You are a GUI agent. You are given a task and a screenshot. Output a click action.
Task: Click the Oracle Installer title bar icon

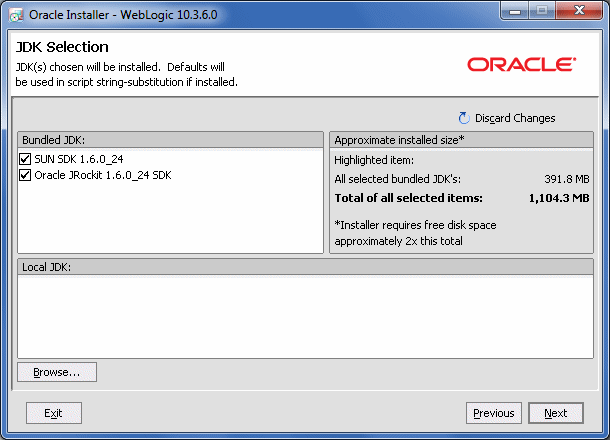pos(16,13)
